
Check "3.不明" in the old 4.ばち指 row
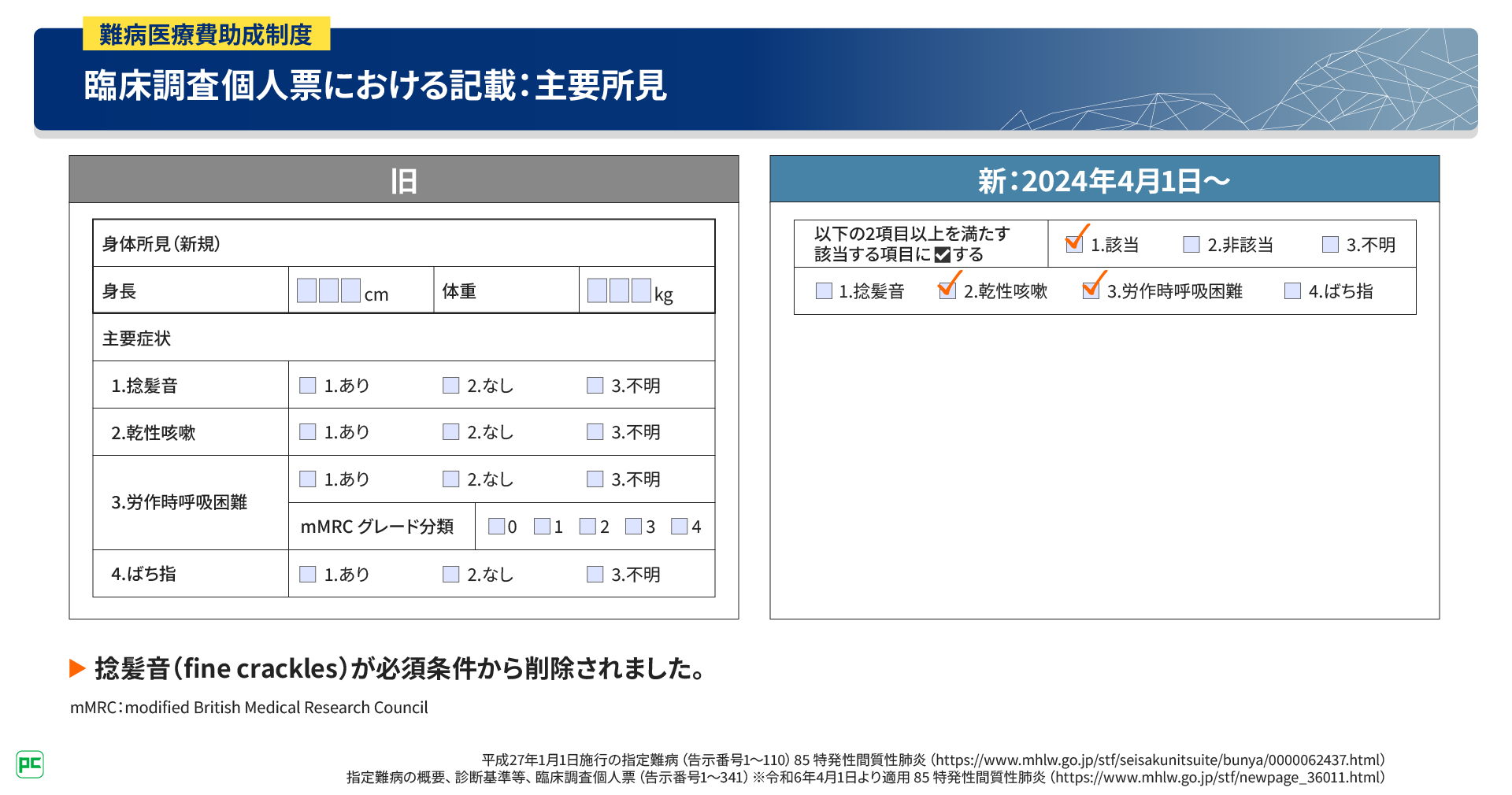coord(595,575)
